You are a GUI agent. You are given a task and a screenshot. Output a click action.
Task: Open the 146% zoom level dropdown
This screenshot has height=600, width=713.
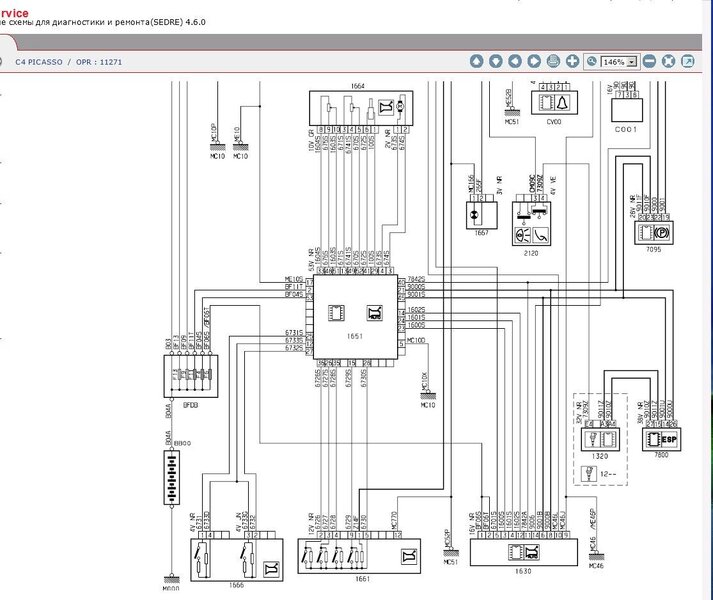pyautogui.click(x=631, y=61)
